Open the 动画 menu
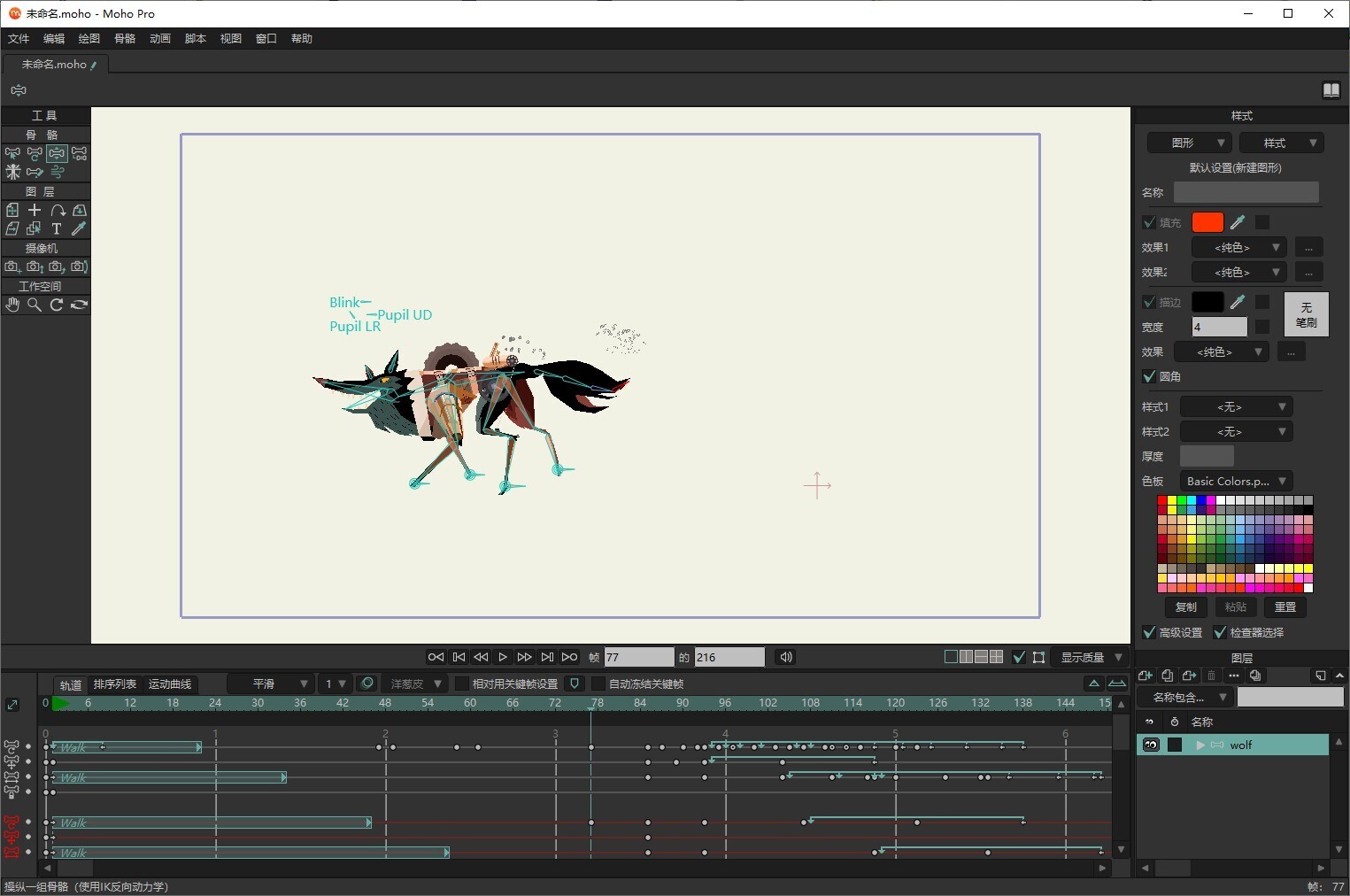The image size is (1350, 896). 160,39
